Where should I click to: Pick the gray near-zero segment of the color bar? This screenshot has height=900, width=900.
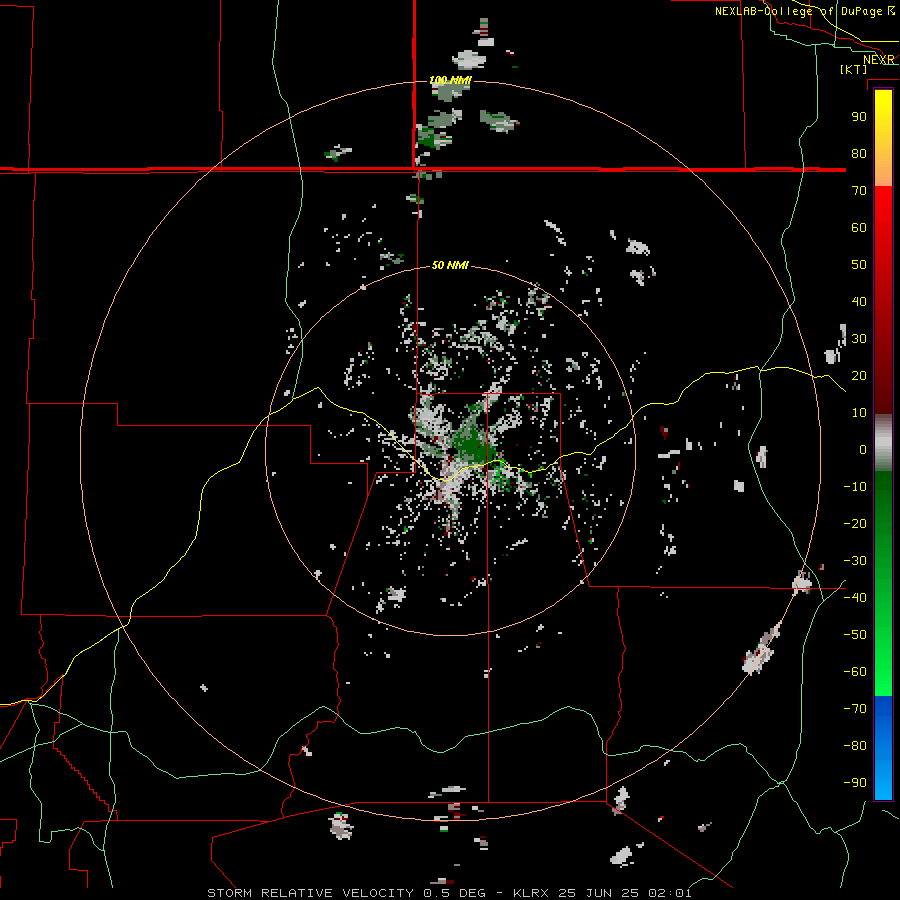883,443
